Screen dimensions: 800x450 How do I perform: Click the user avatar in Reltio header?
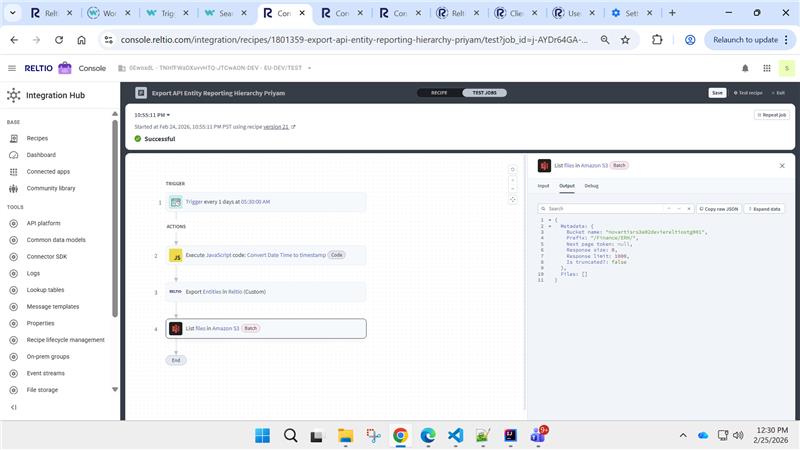point(787,68)
